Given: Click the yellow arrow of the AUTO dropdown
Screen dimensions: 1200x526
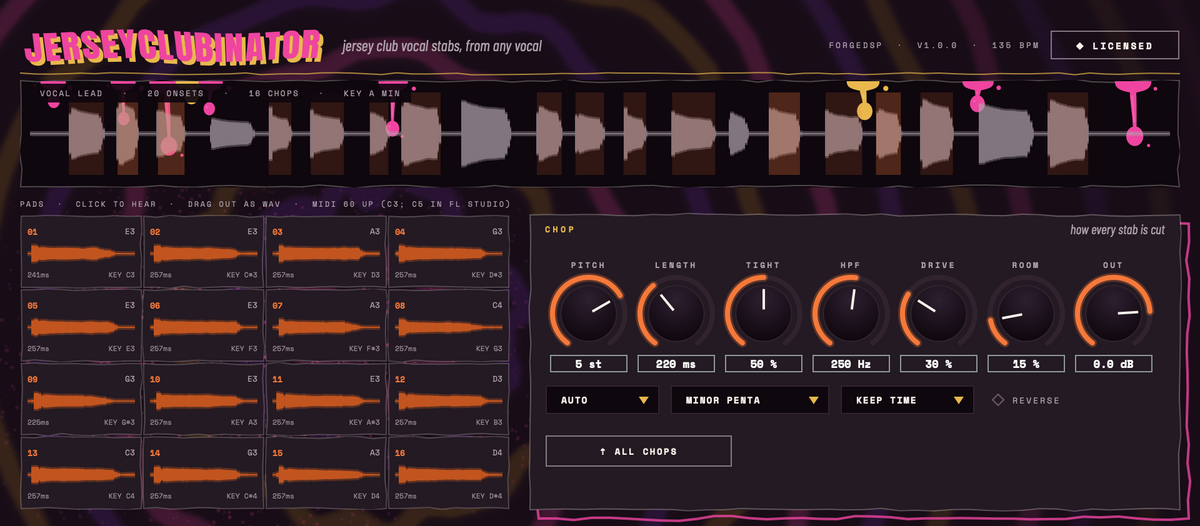Looking at the screenshot, I should pyautogui.click(x=643, y=401).
